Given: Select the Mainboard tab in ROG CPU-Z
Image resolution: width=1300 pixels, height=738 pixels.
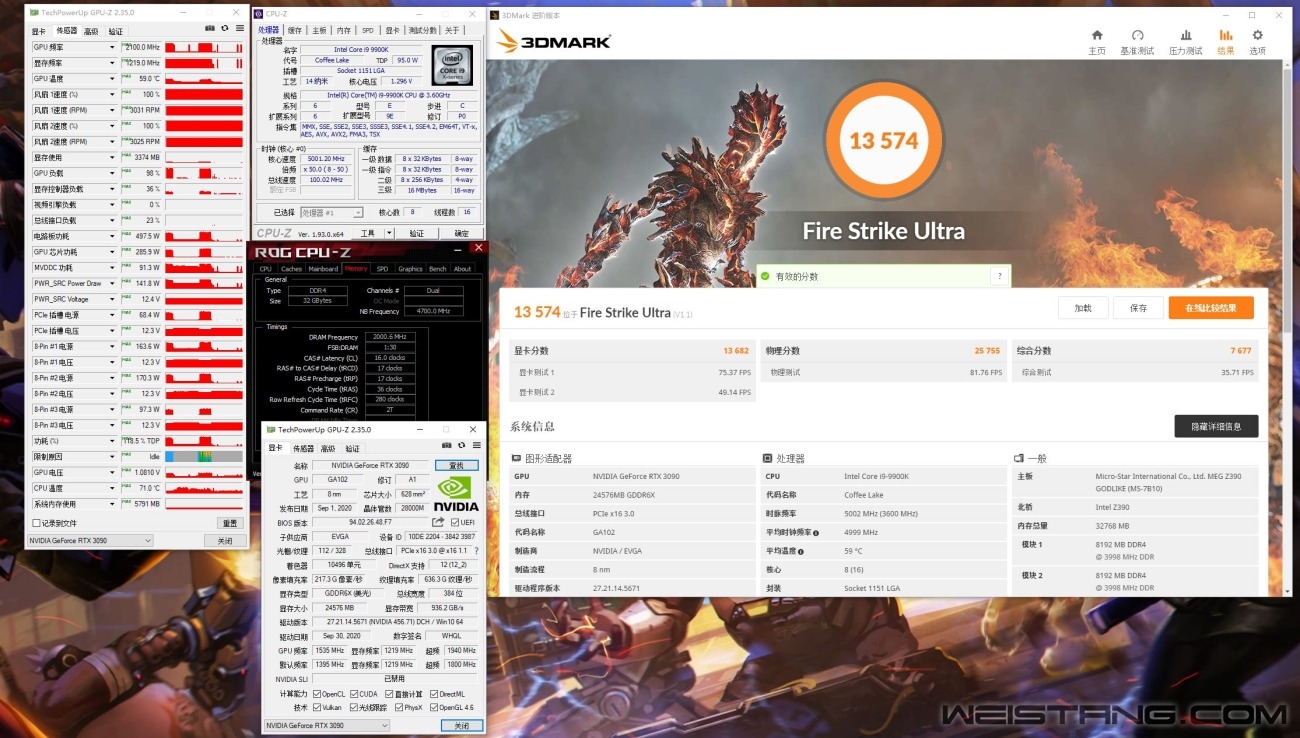Looking at the screenshot, I should (323, 269).
